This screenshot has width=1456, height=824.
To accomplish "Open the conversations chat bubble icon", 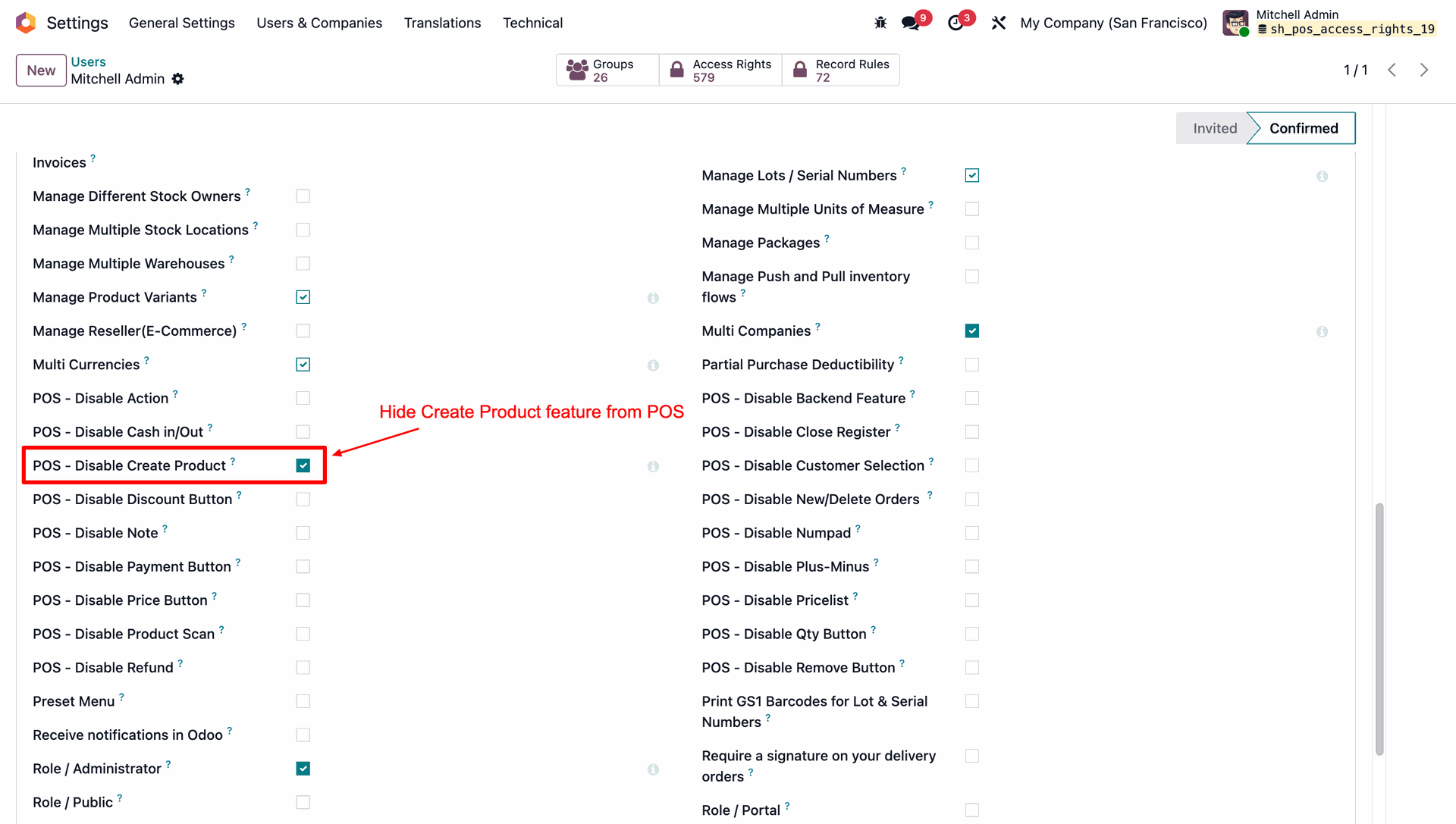I will 910,23.
